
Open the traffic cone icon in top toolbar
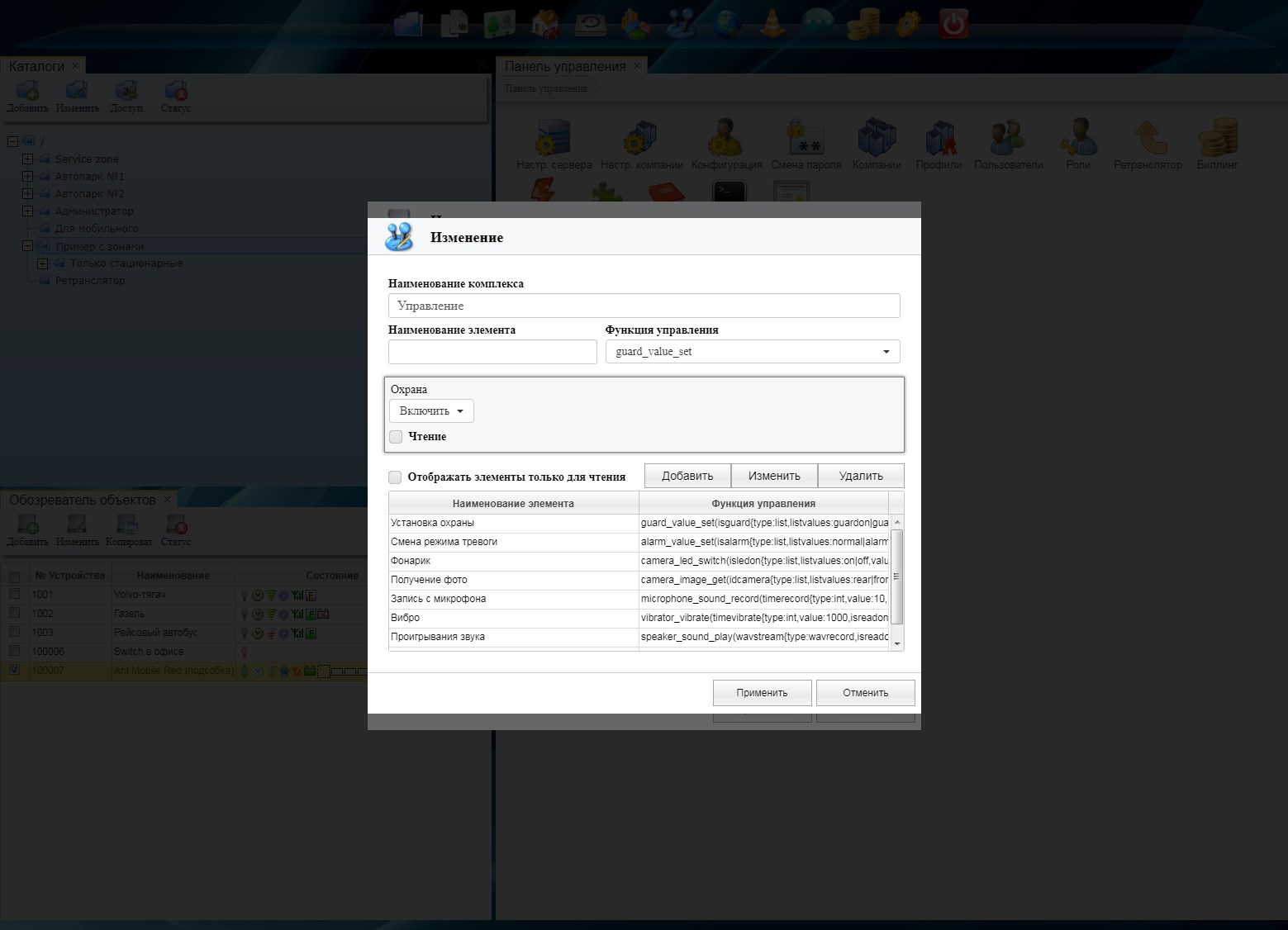(772, 23)
